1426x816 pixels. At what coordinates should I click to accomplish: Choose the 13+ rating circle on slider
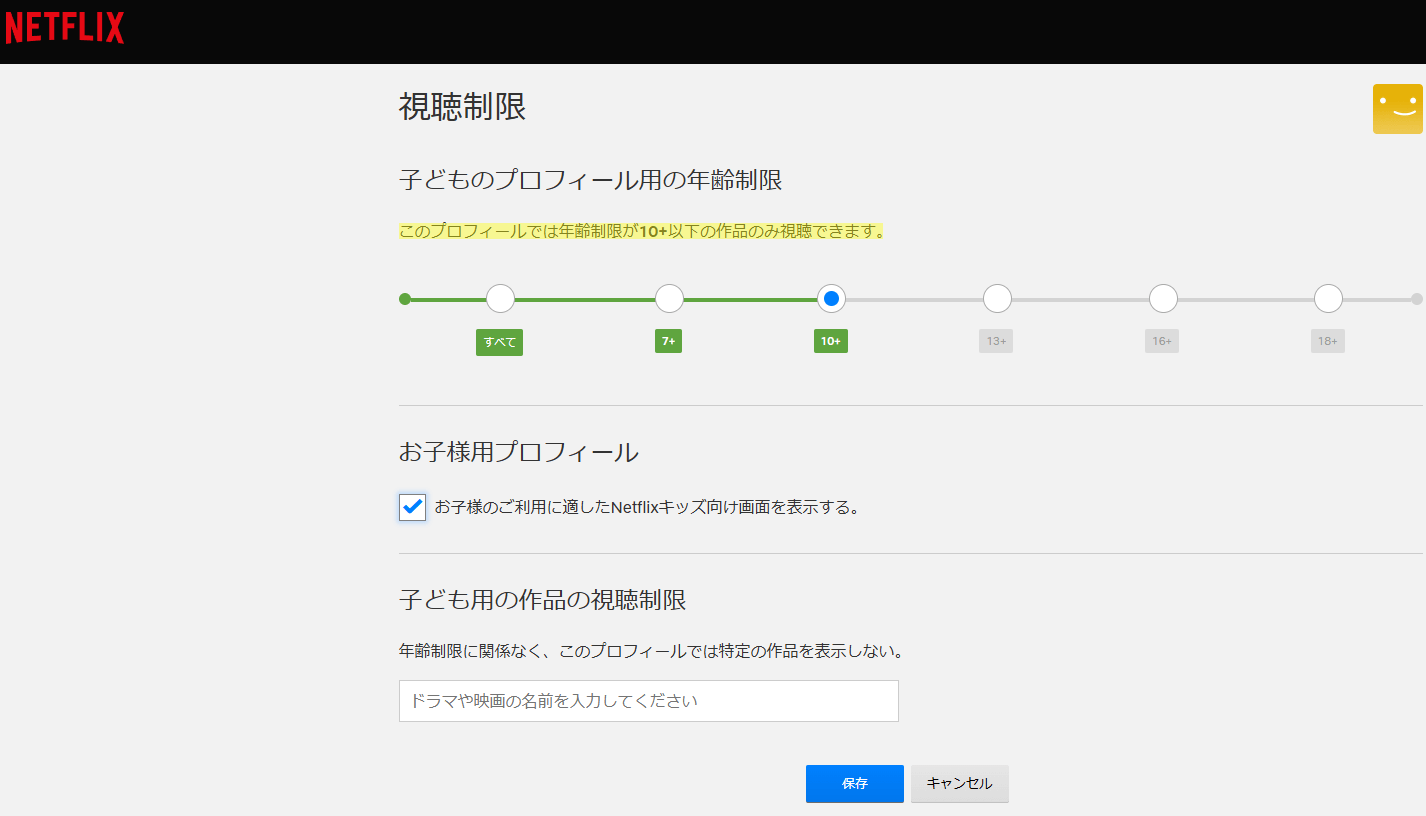(997, 299)
